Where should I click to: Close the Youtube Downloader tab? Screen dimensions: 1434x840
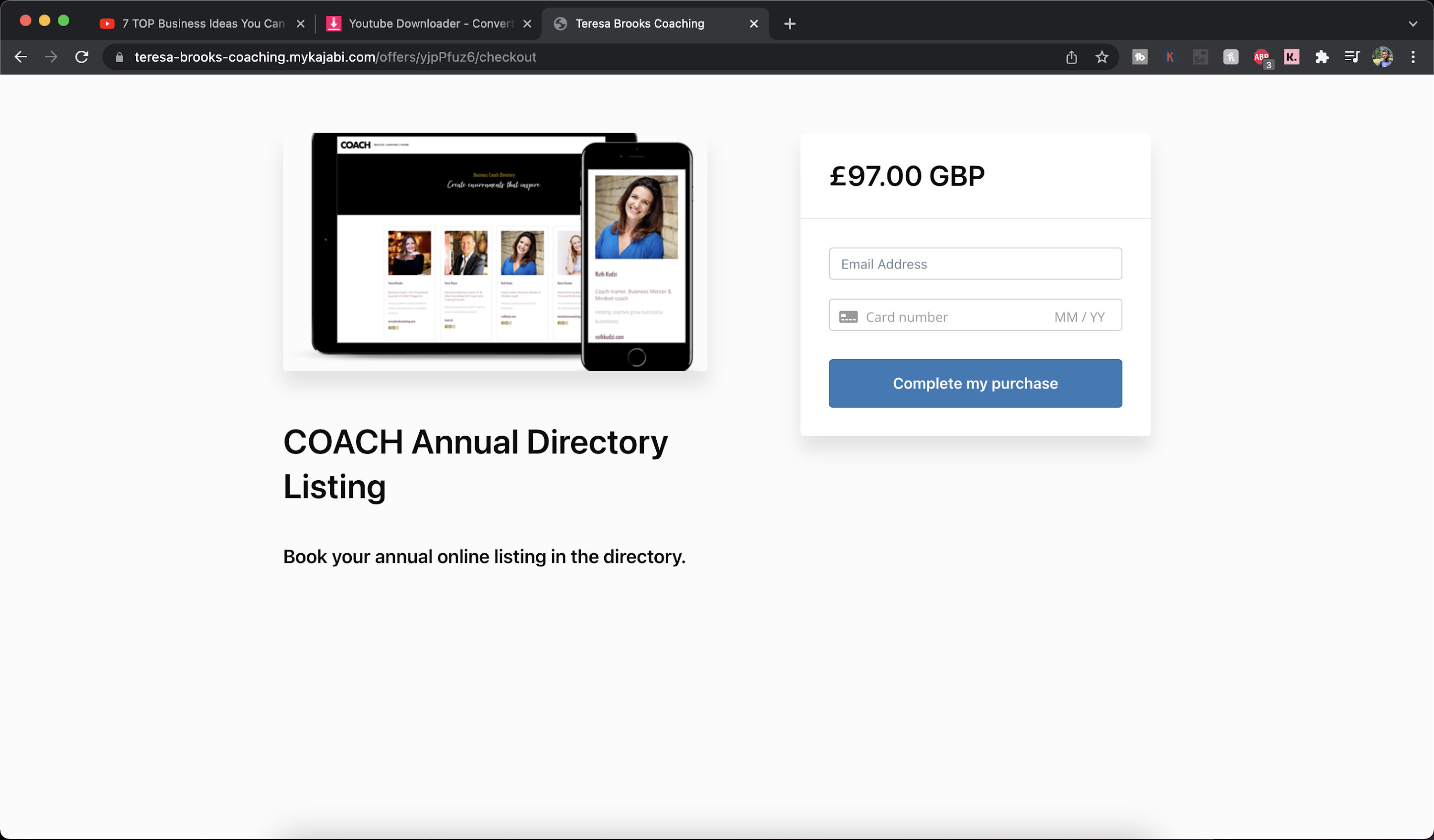pyautogui.click(x=527, y=24)
